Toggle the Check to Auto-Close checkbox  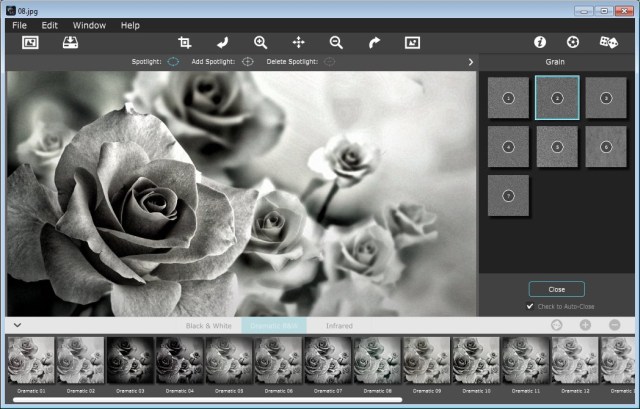530,306
